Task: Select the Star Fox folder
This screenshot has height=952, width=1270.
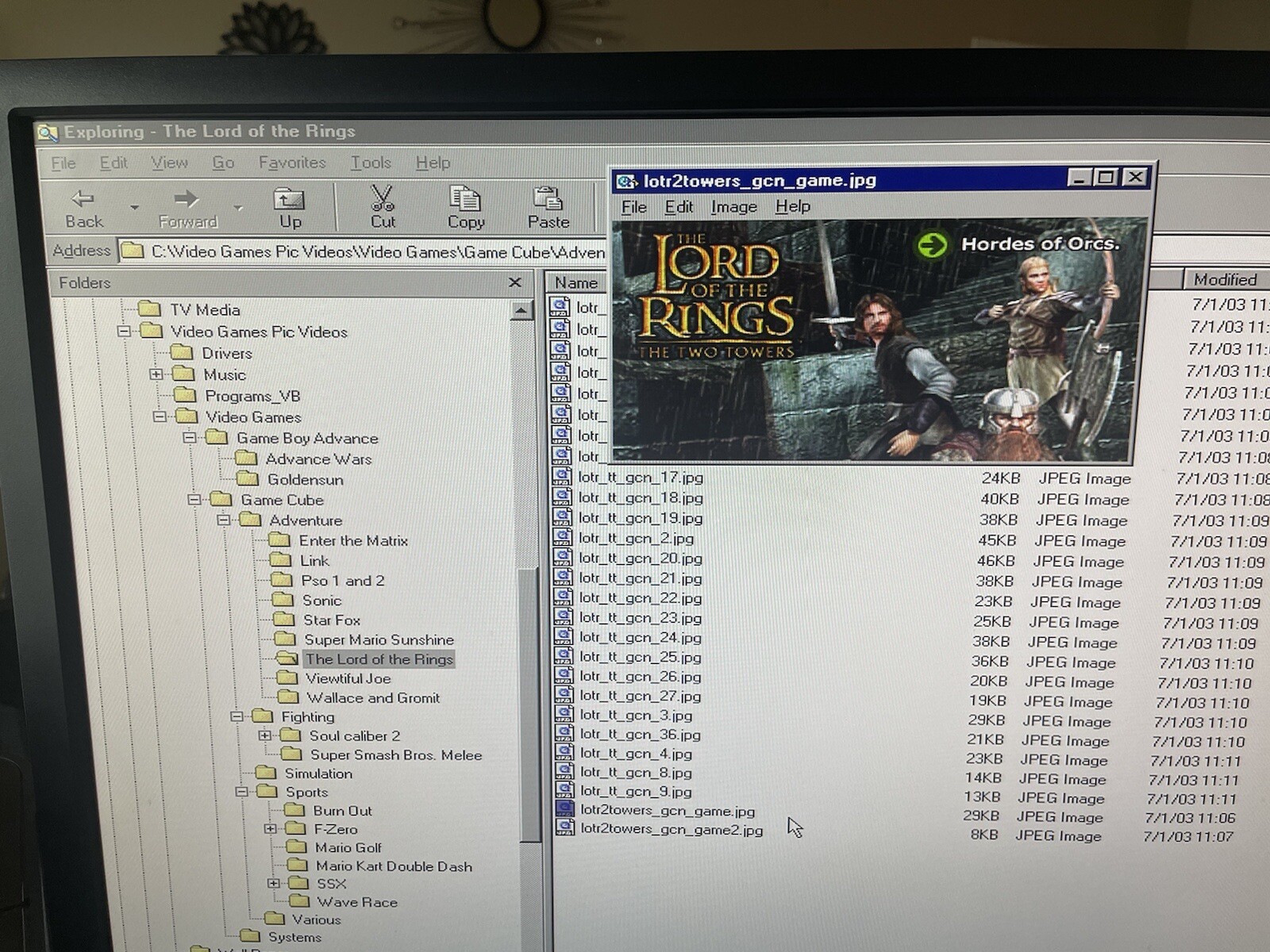Action: point(332,620)
